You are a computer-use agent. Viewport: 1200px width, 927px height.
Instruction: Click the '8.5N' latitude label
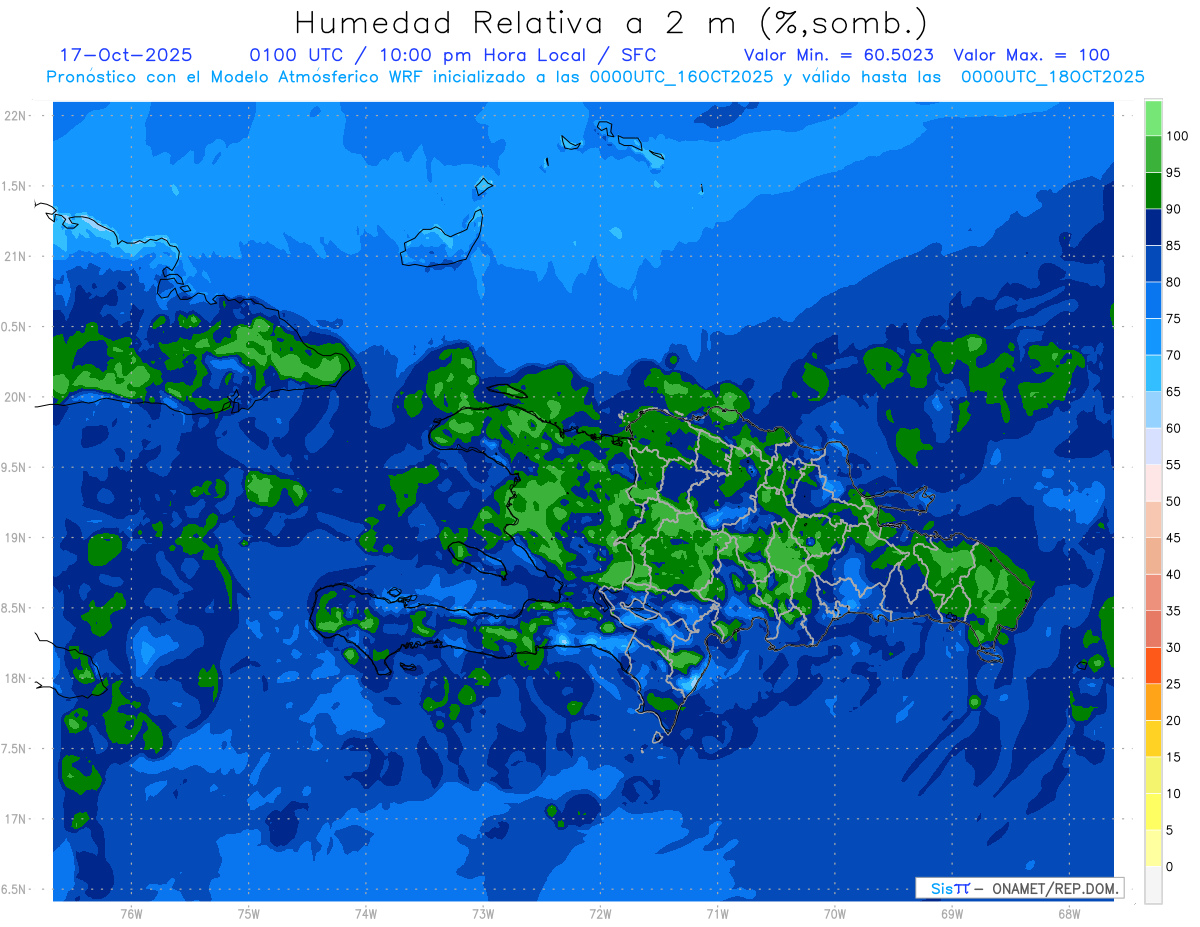pos(14,608)
